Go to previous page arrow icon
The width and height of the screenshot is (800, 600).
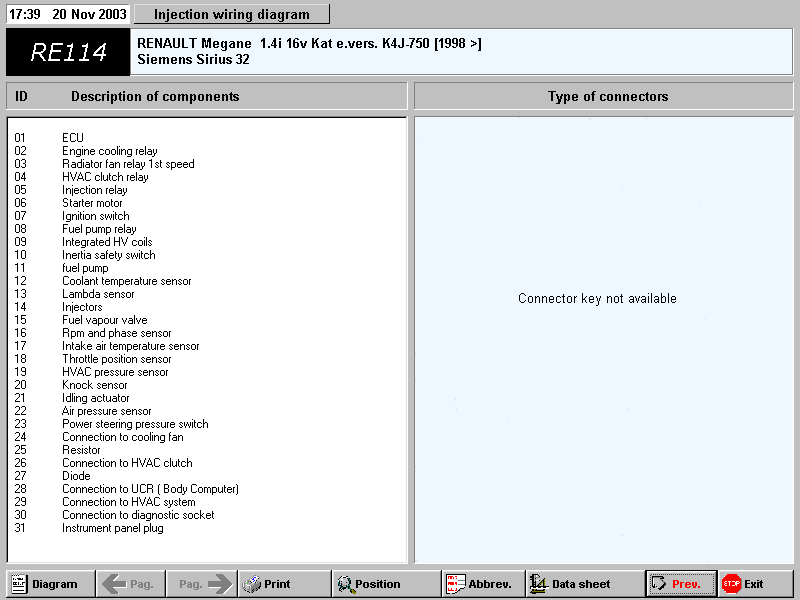(x=114, y=584)
